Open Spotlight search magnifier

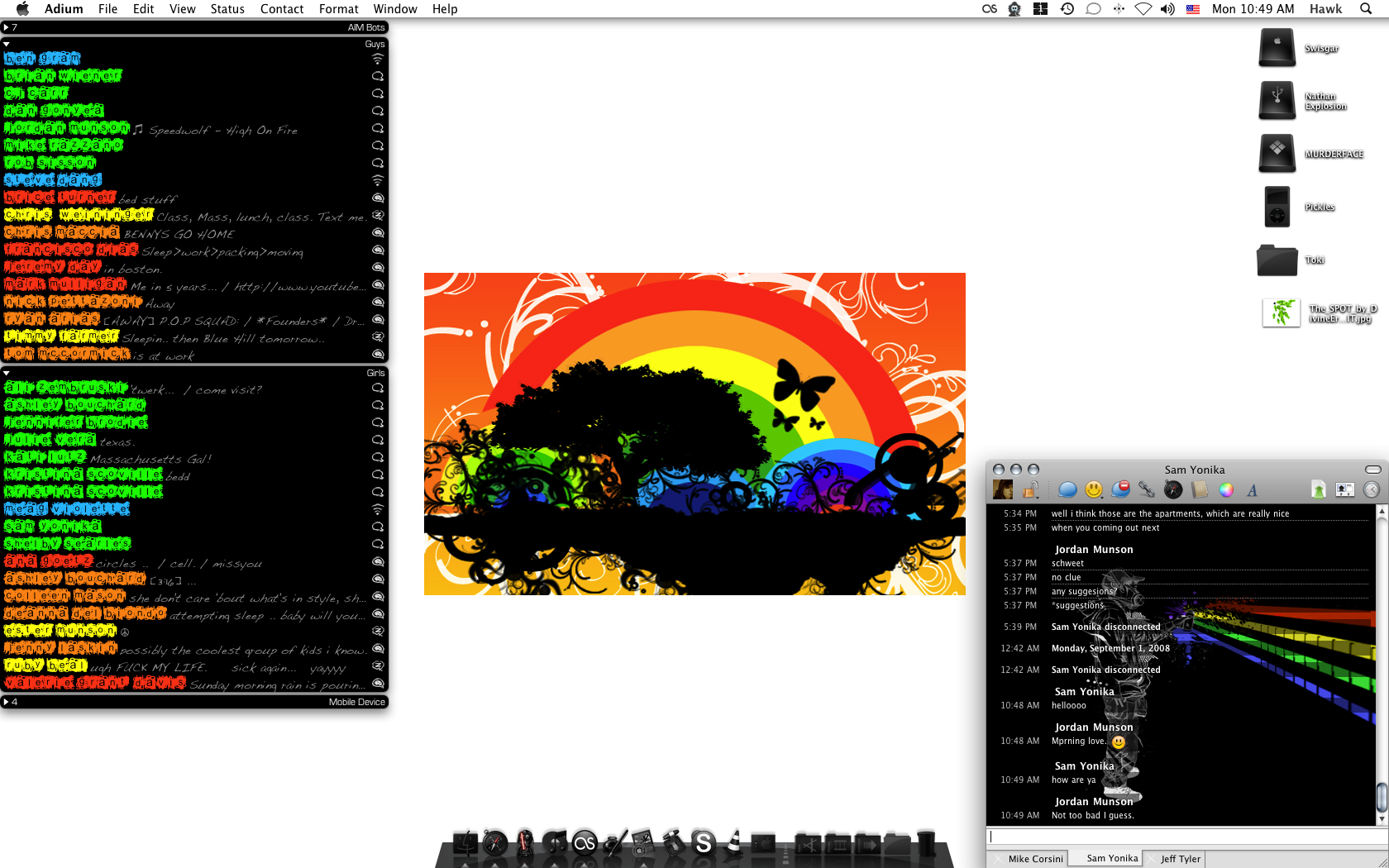coord(1366,9)
